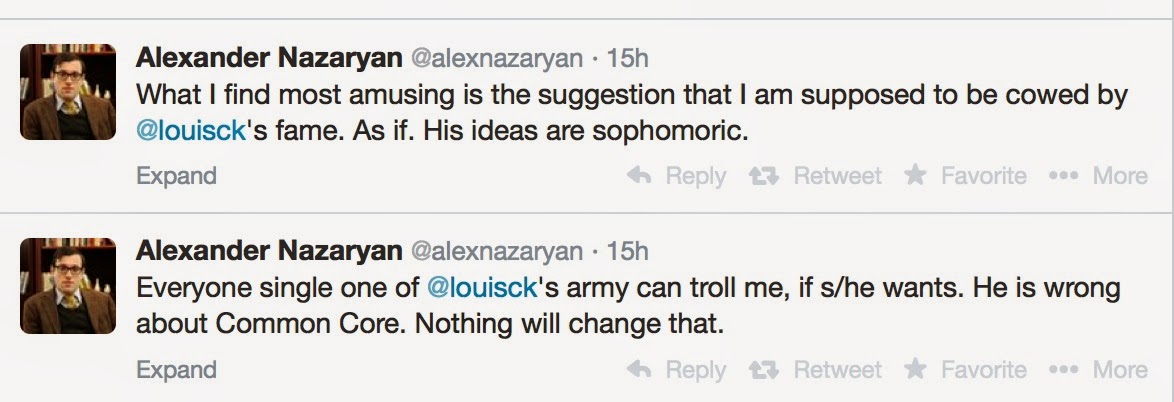Click the Retweet icon on the first tweet

(766, 176)
